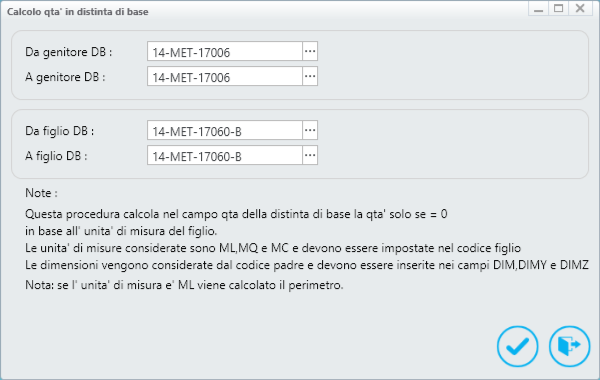600x380 pixels.
Task: Focus the A genitore DB text box
Action: click(225, 77)
